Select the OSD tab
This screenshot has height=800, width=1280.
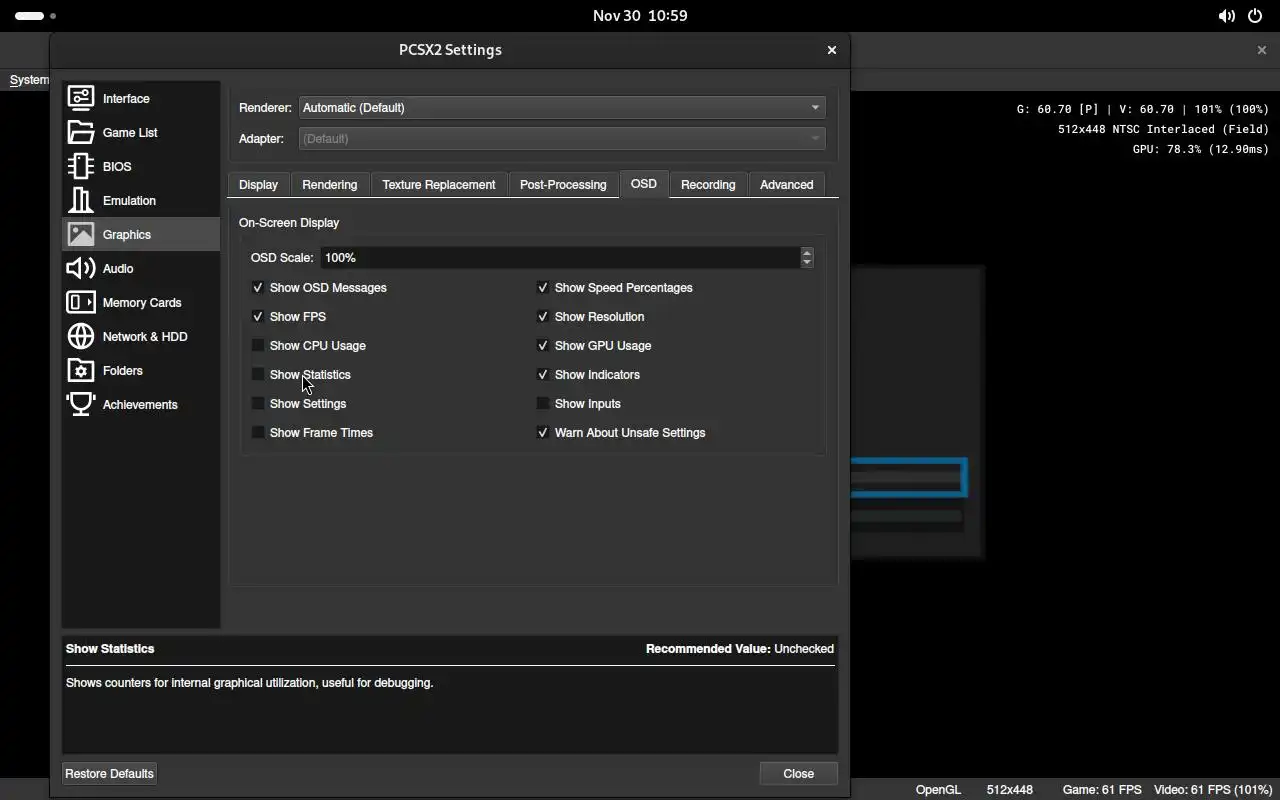point(644,183)
